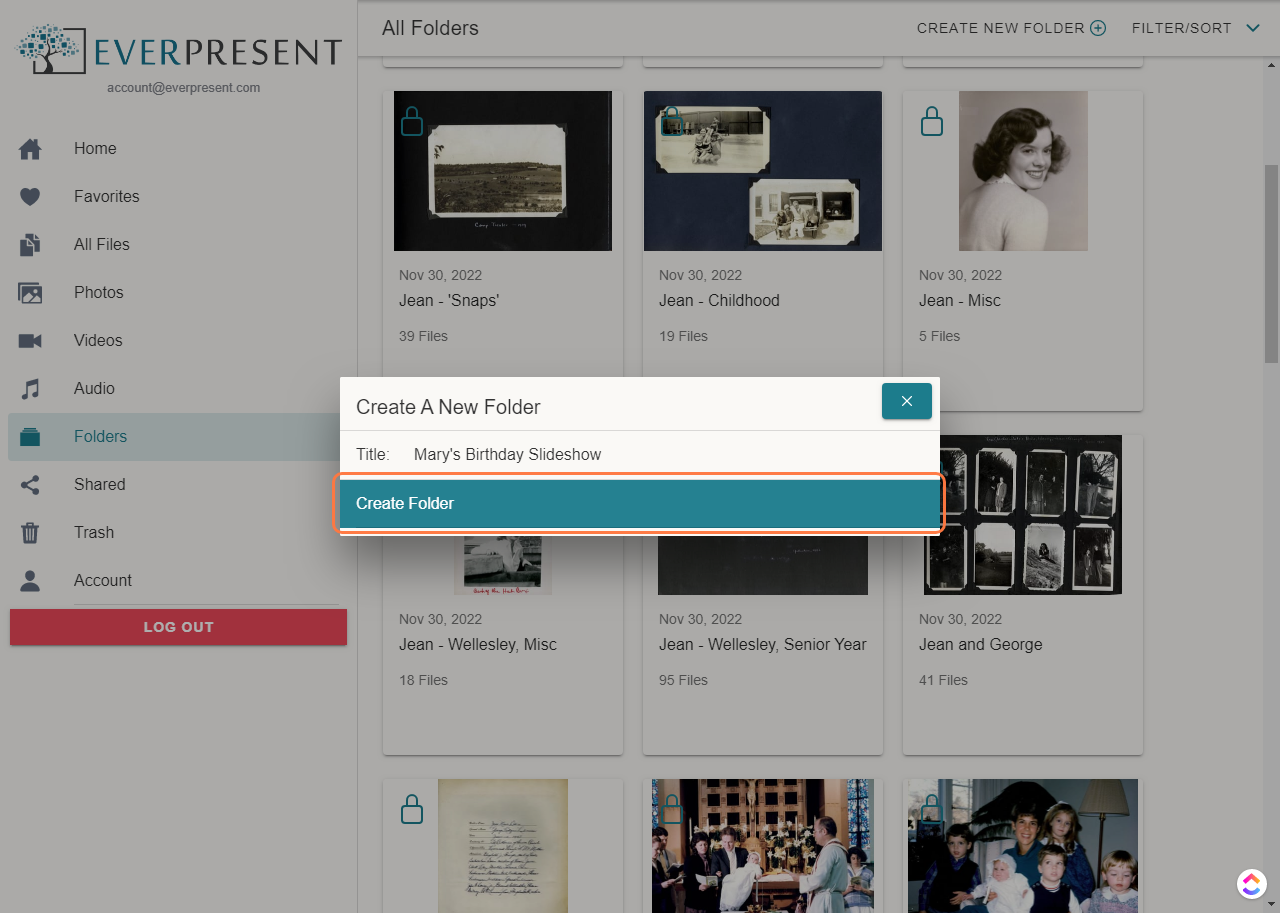The height and width of the screenshot is (913, 1280).
Task: Click the ClickUp widget icon
Action: point(1251,883)
